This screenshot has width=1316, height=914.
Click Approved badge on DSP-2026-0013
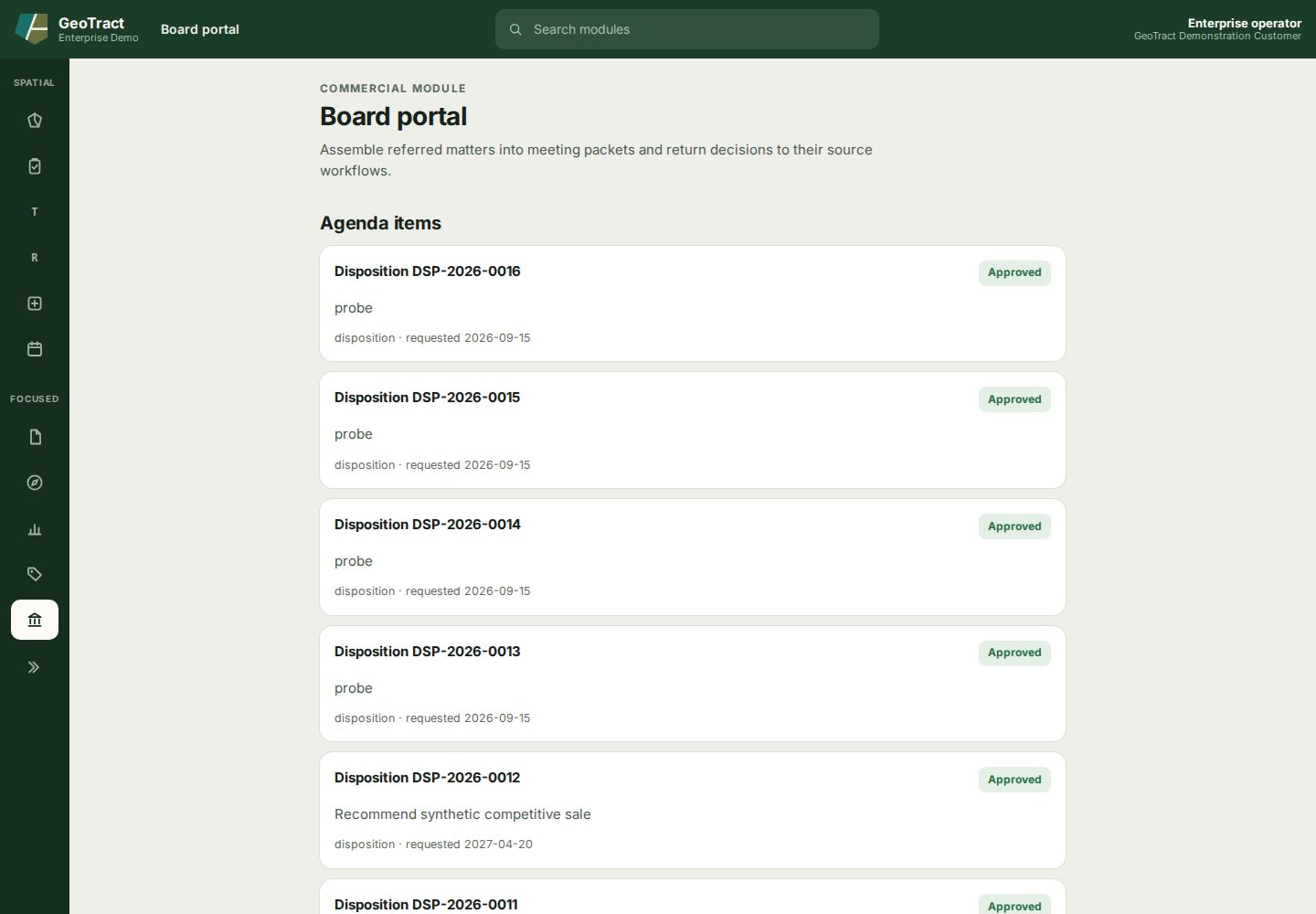[1014, 653]
